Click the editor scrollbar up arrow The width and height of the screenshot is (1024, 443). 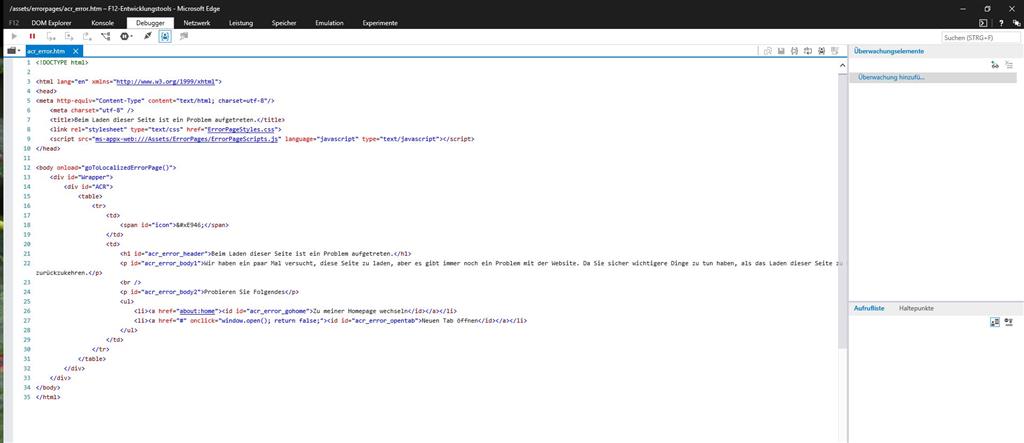(842, 63)
